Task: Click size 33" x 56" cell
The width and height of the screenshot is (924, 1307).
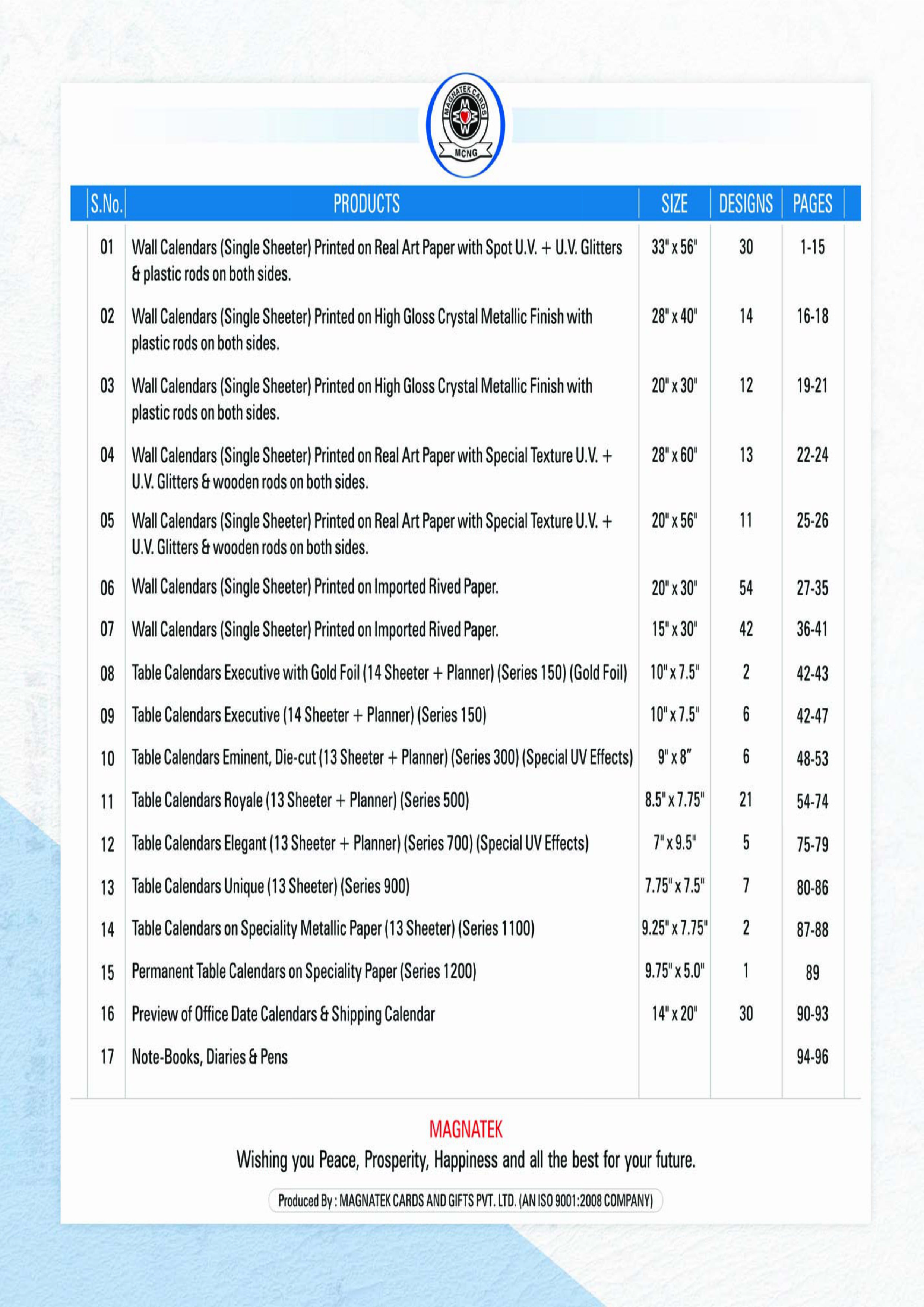Action: (674, 247)
